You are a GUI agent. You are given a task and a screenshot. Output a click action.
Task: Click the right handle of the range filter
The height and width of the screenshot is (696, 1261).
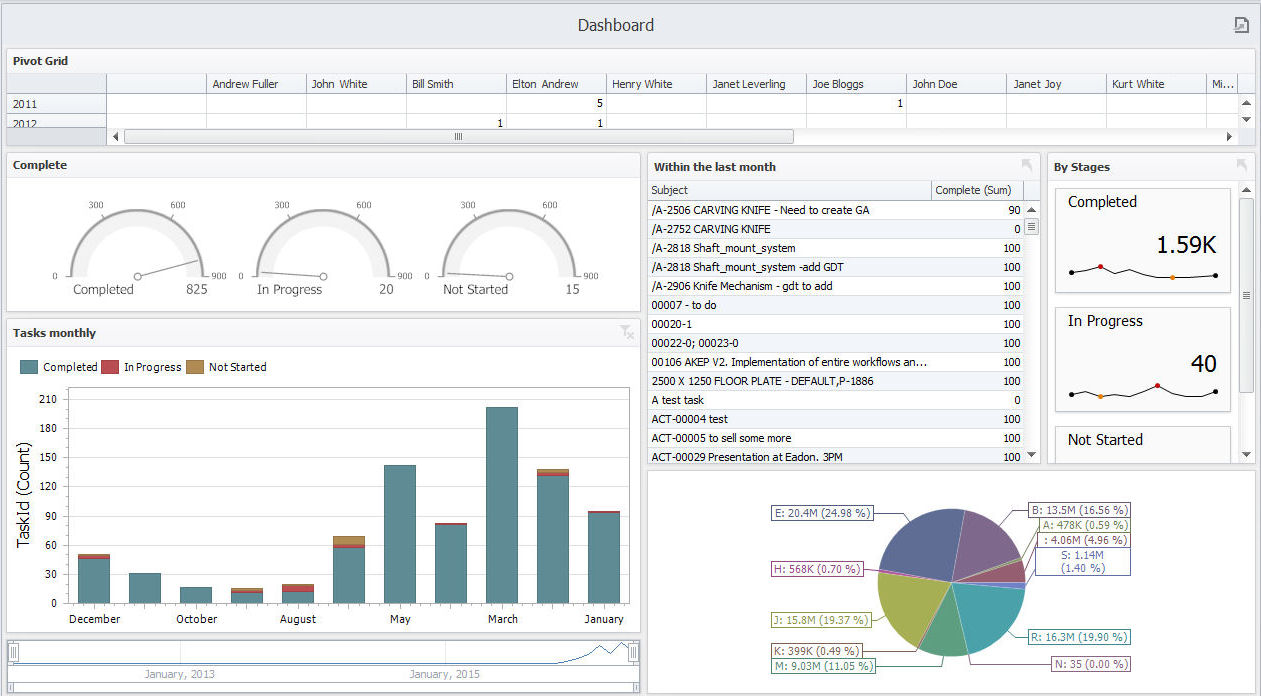click(634, 653)
